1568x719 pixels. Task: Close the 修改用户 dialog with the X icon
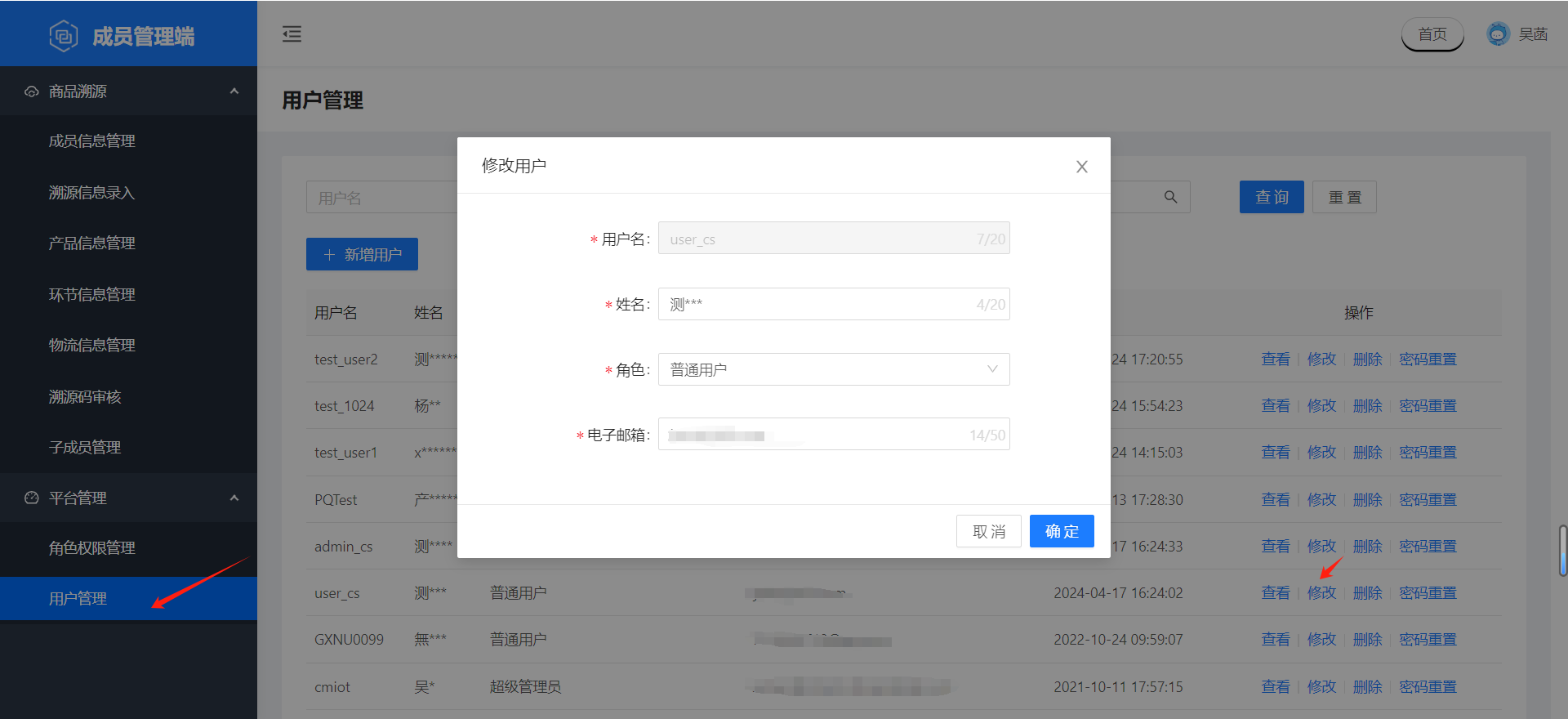click(x=1081, y=167)
